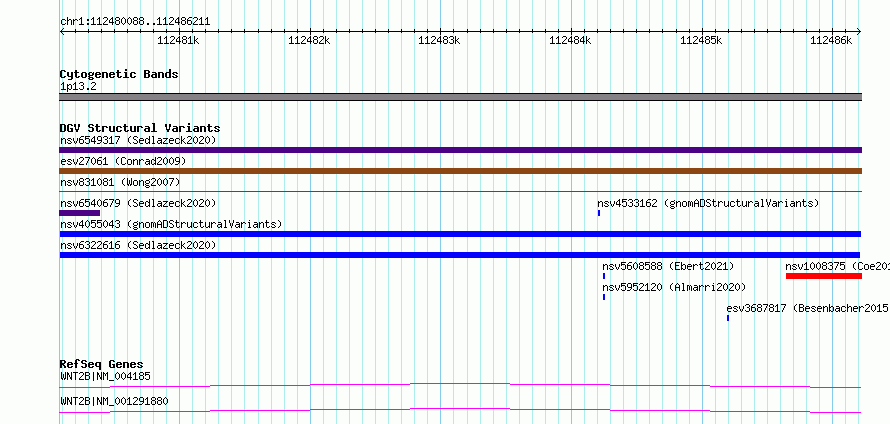890x424 pixels.
Task: Open variant nsv6322616 (Sedlazeck2020) label
Action: (x=138, y=245)
